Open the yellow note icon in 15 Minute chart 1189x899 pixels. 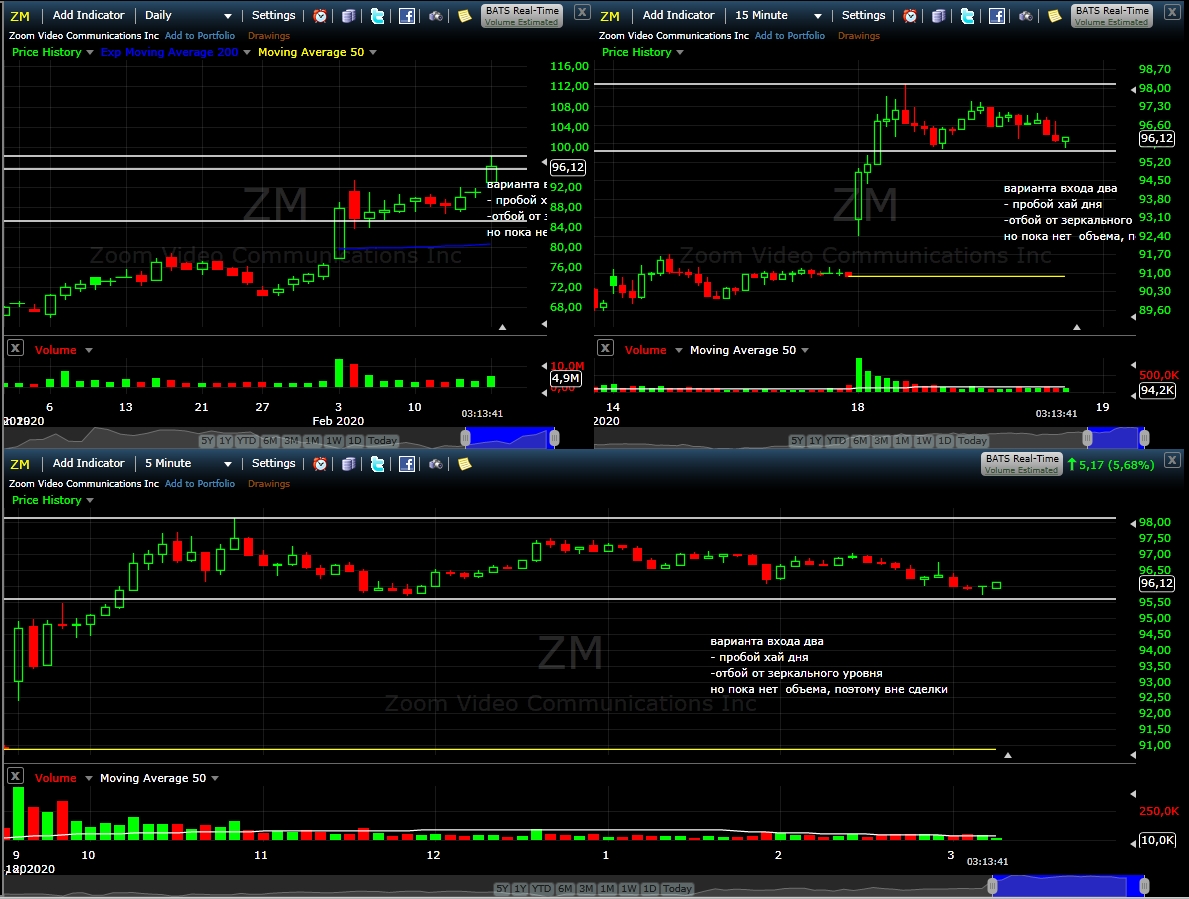pyautogui.click(x=1055, y=15)
